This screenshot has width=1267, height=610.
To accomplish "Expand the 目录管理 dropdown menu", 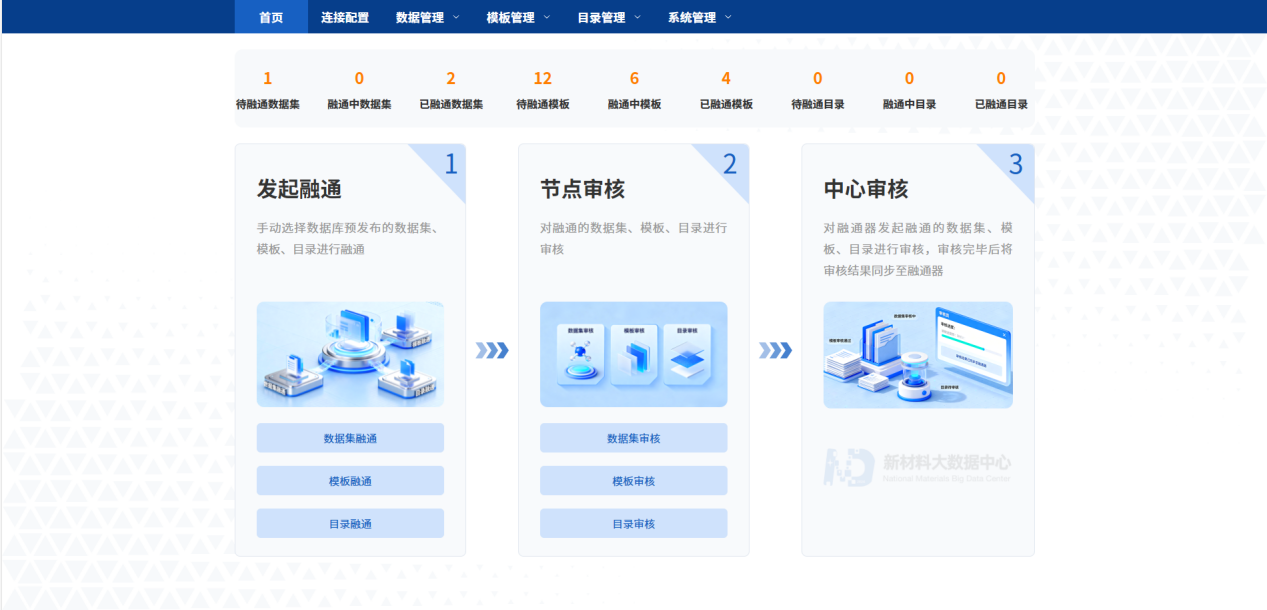I will point(607,17).
